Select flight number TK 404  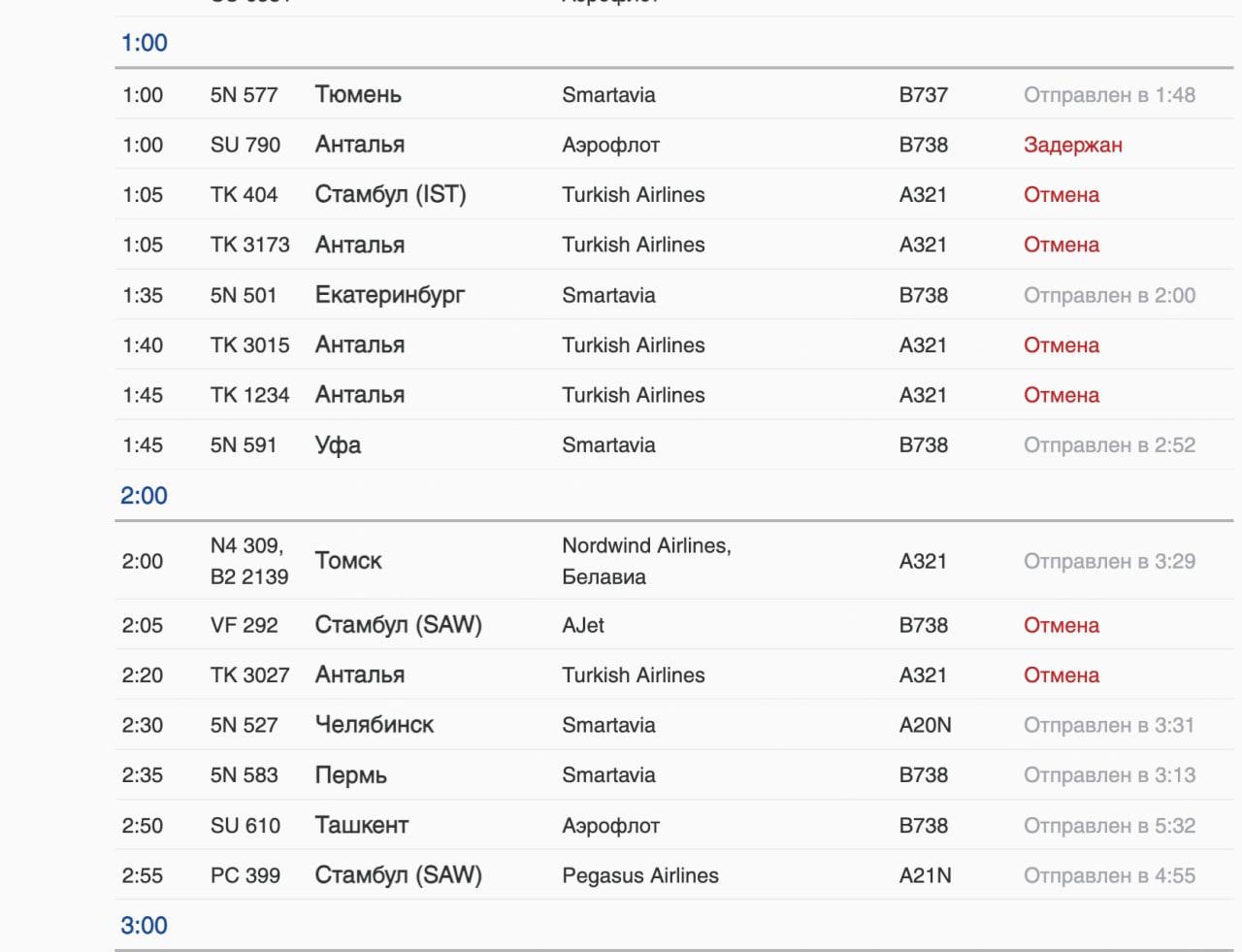point(244,195)
